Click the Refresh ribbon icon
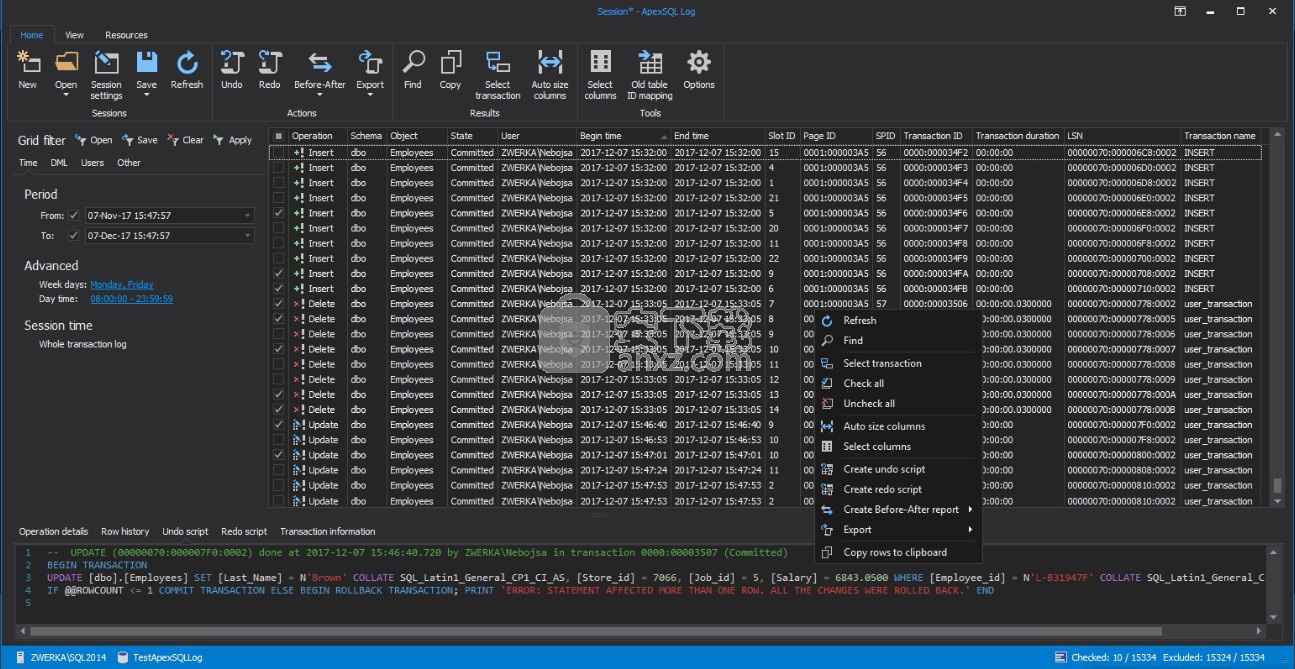The height and width of the screenshot is (669, 1295). [187, 63]
